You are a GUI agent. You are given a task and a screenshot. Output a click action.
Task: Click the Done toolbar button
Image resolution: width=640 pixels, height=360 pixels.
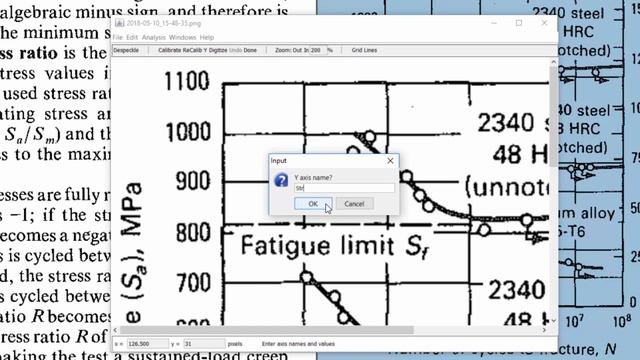pyautogui.click(x=250, y=50)
